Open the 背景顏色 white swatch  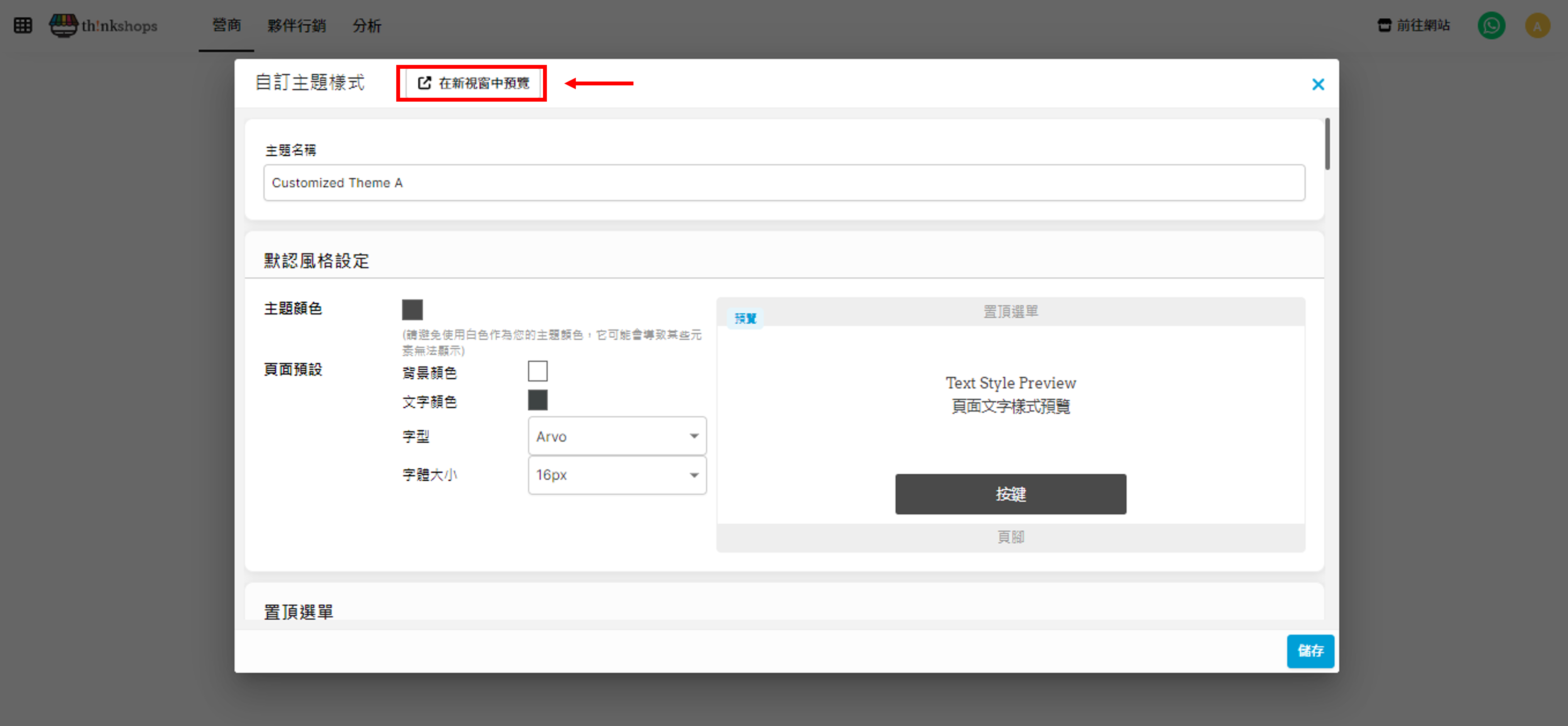pos(538,371)
